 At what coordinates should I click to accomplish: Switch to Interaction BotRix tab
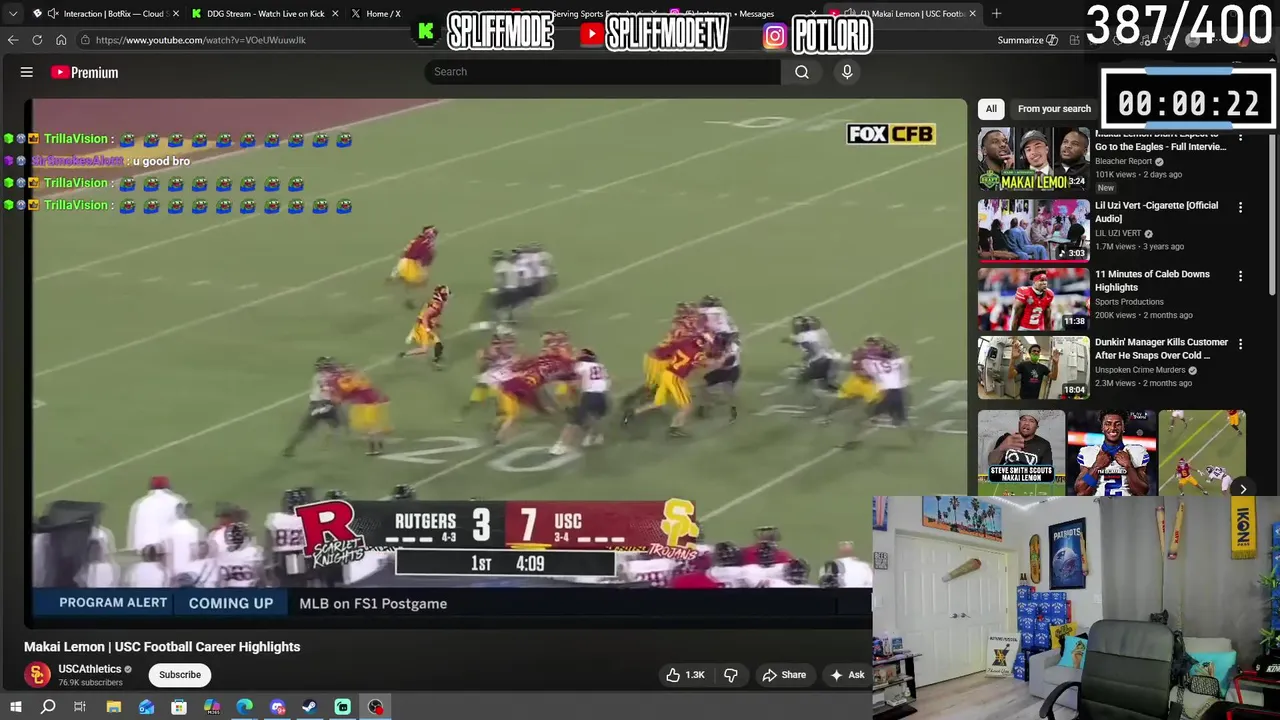pyautogui.click(x=105, y=14)
